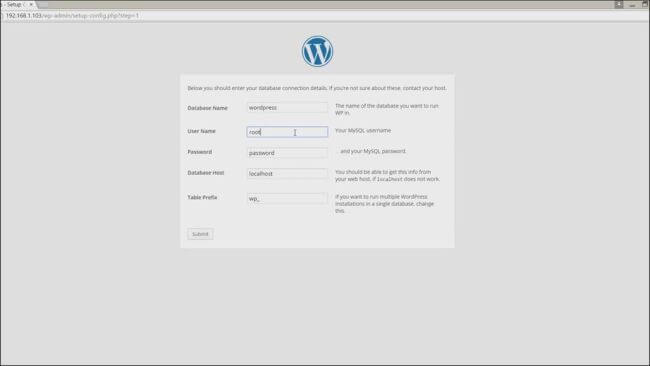This screenshot has width=650, height=366.
Task: Click the 'Your MySQL username' hint text
Action: click(x=363, y=130)
